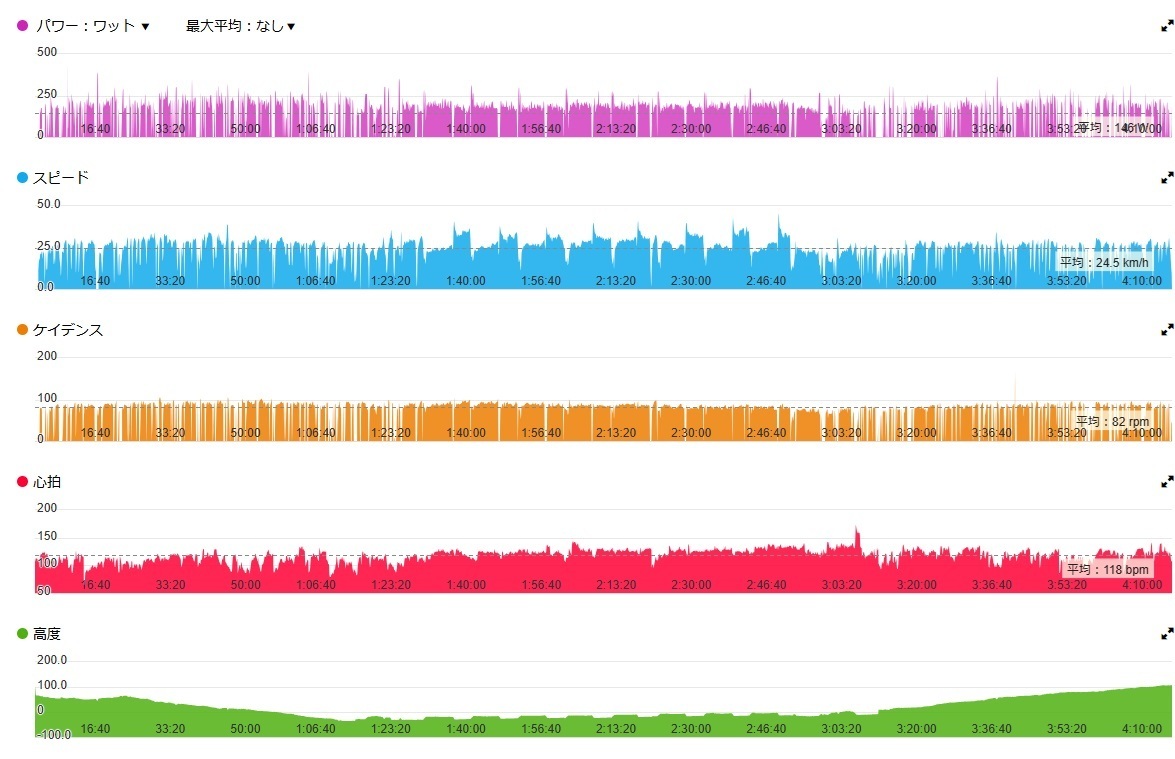
Task: Select the 3:03:20 heart rate peak
Action: pos(857,536)
